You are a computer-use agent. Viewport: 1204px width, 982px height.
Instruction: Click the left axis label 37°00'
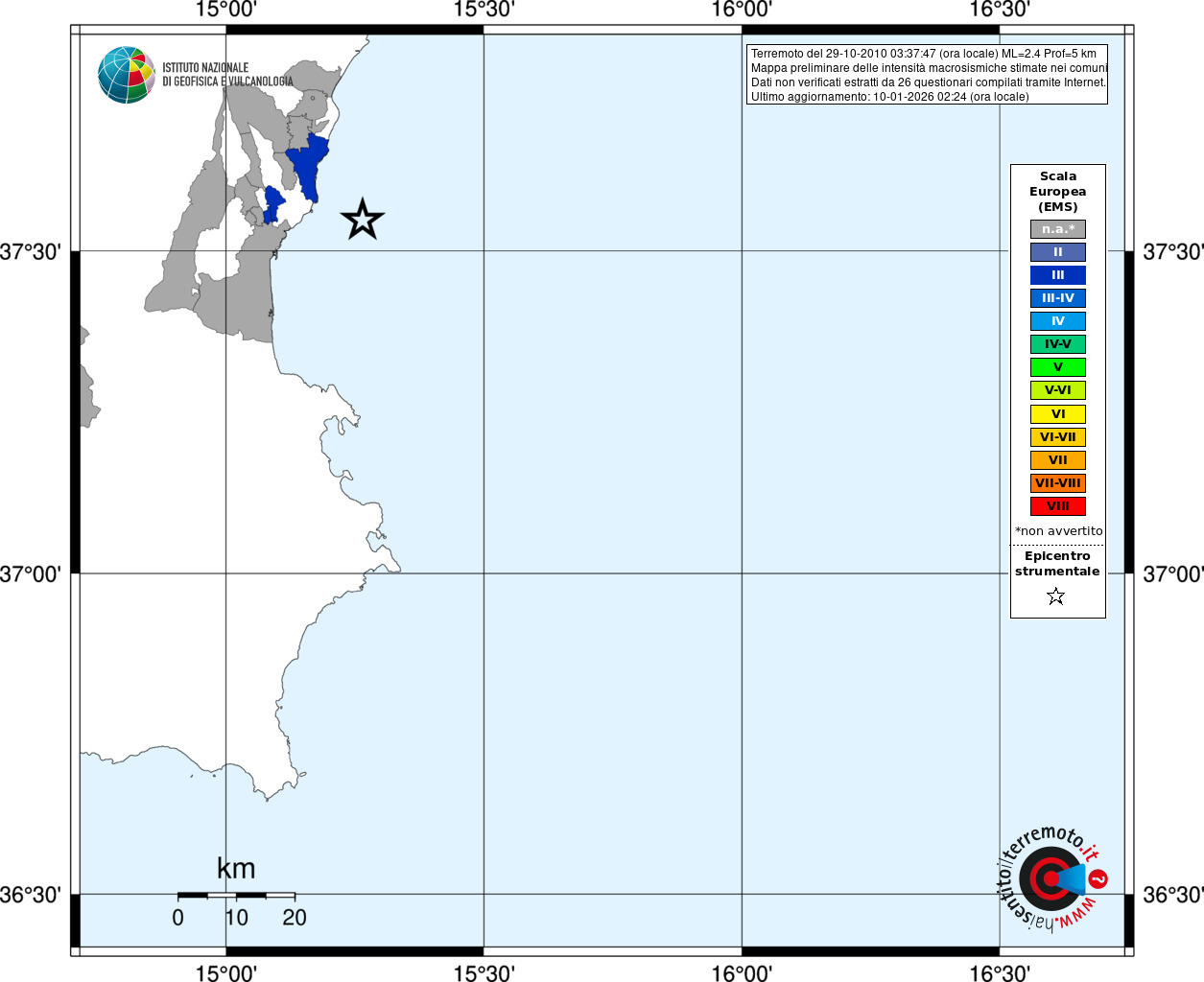pyautogui.click(x=31, y=574)
